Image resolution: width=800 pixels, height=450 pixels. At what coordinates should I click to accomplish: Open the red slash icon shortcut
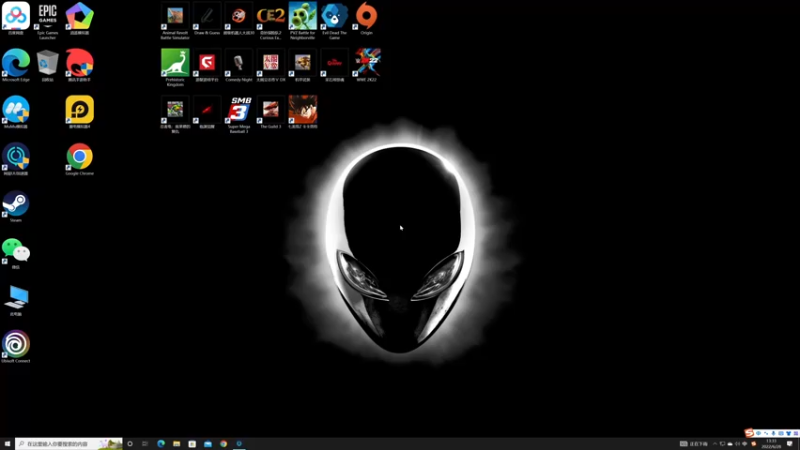(207, 112)
